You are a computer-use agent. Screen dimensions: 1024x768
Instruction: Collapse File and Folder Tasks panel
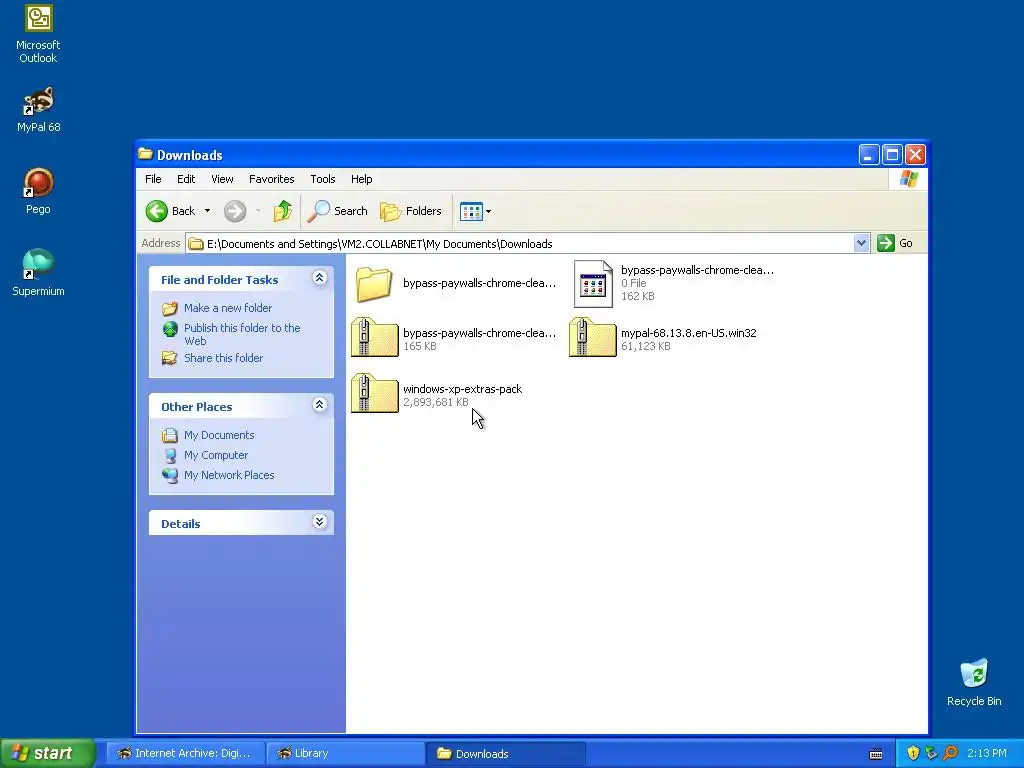point(319,278)
